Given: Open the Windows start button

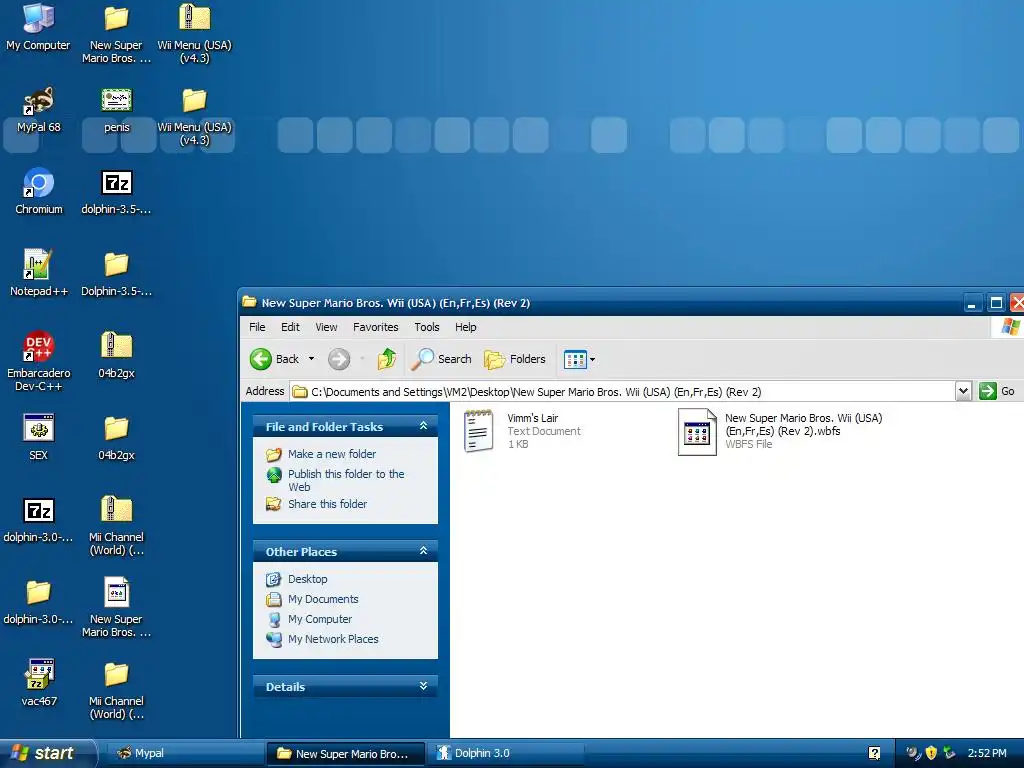Looking at the screenshot, I should pyautogui.click(x=48, y=753).
